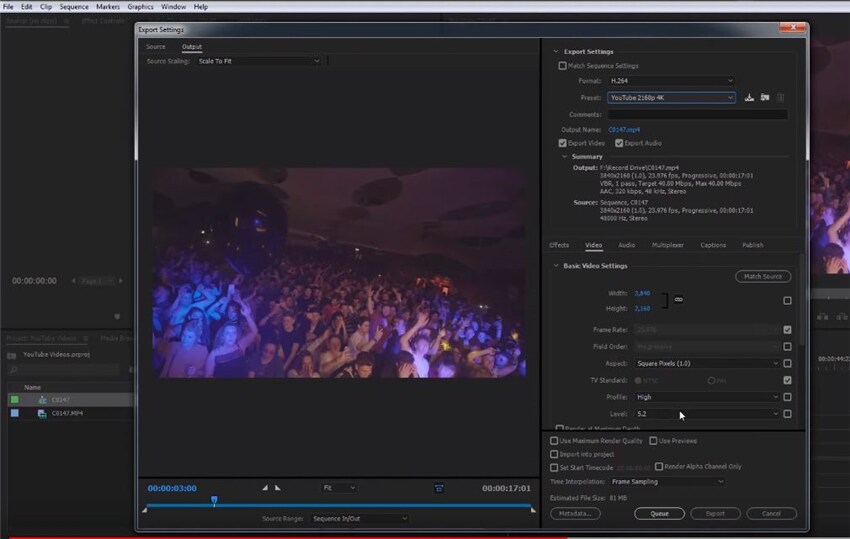Toggle the Field Order match source checkbox
The width and height of the screenshot is (850, 539).
tap(787, 346)
